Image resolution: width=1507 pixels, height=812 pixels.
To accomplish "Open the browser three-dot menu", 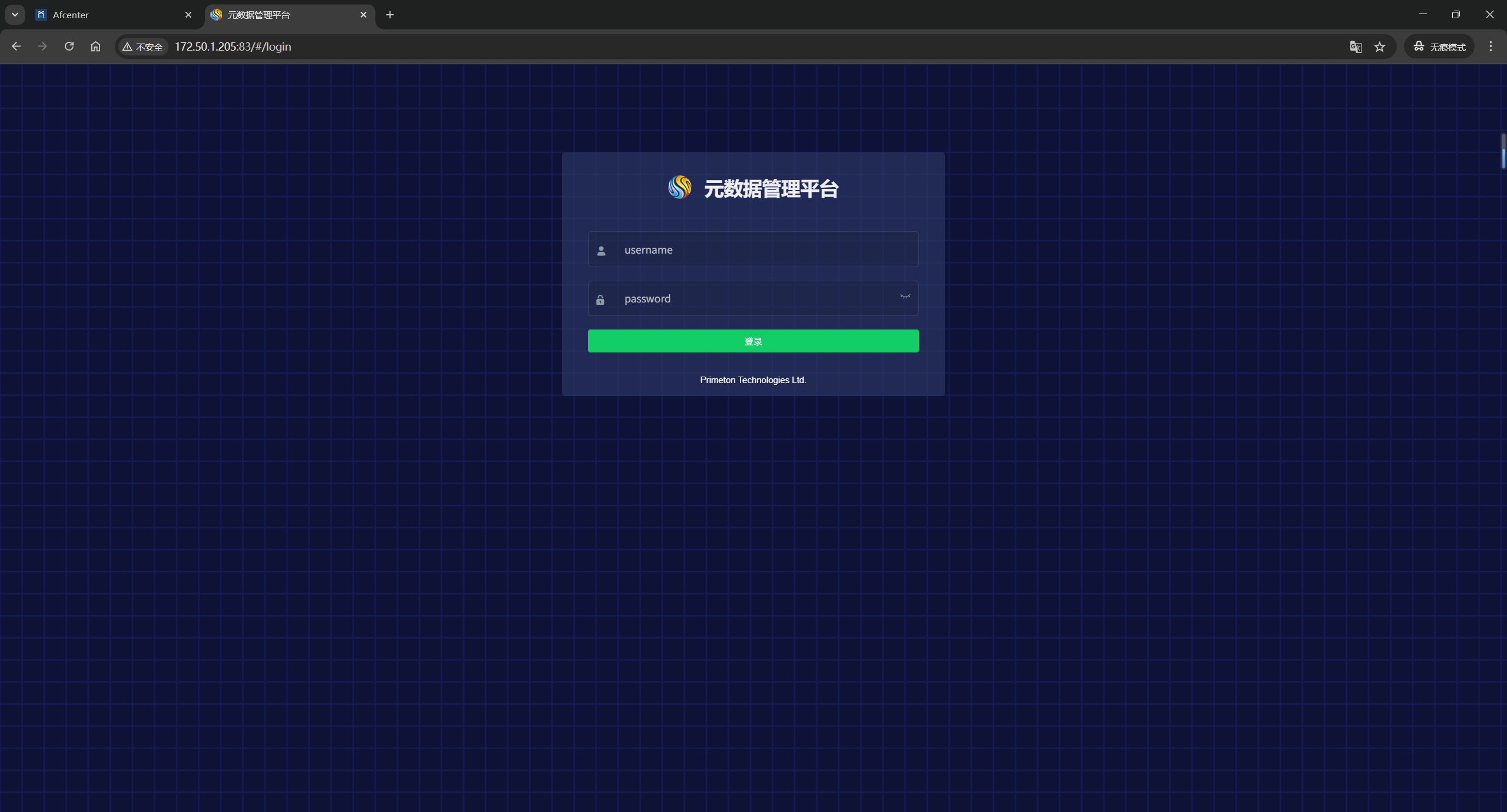I will [1491, 46].
